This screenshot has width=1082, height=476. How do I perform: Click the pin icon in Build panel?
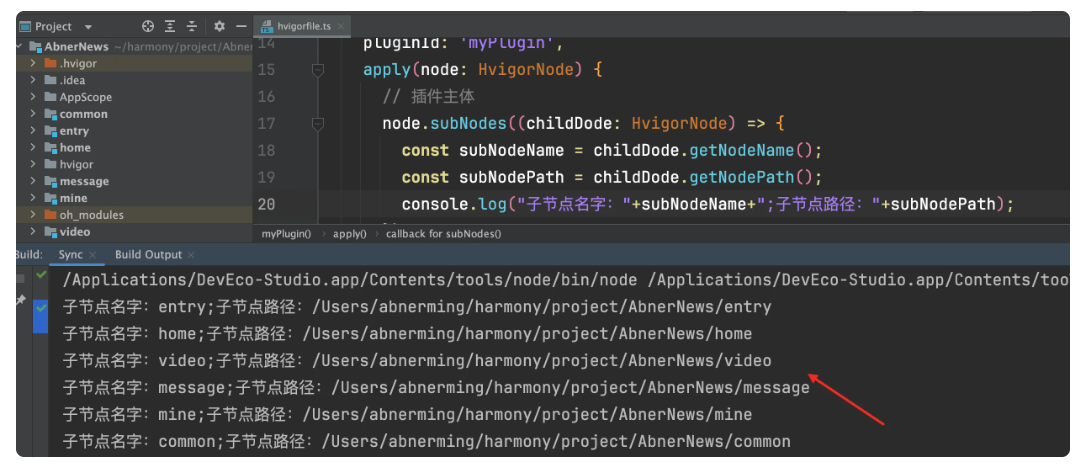pyautogui.click(x=21, y=300)
